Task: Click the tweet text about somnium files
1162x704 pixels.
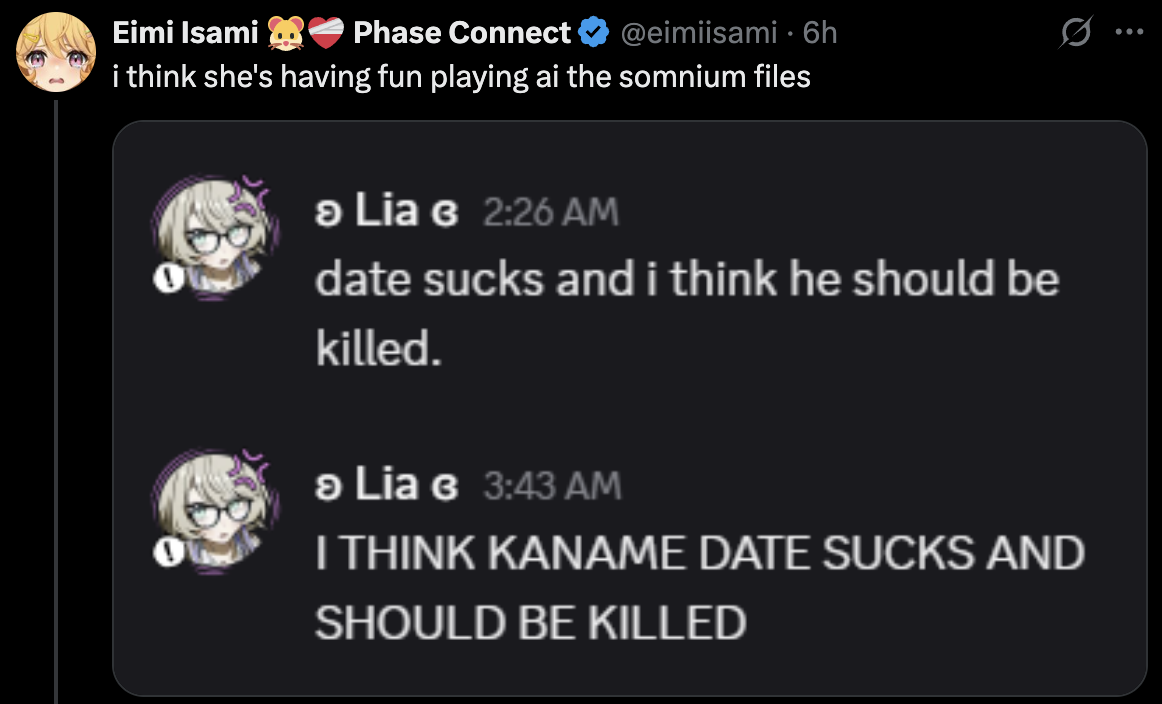Action: click(x=461, y=77)
